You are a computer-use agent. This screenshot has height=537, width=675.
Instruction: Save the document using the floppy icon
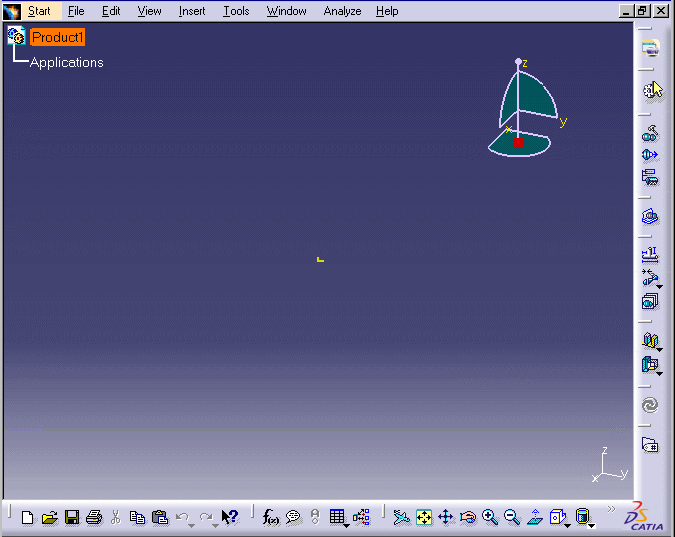72,517
